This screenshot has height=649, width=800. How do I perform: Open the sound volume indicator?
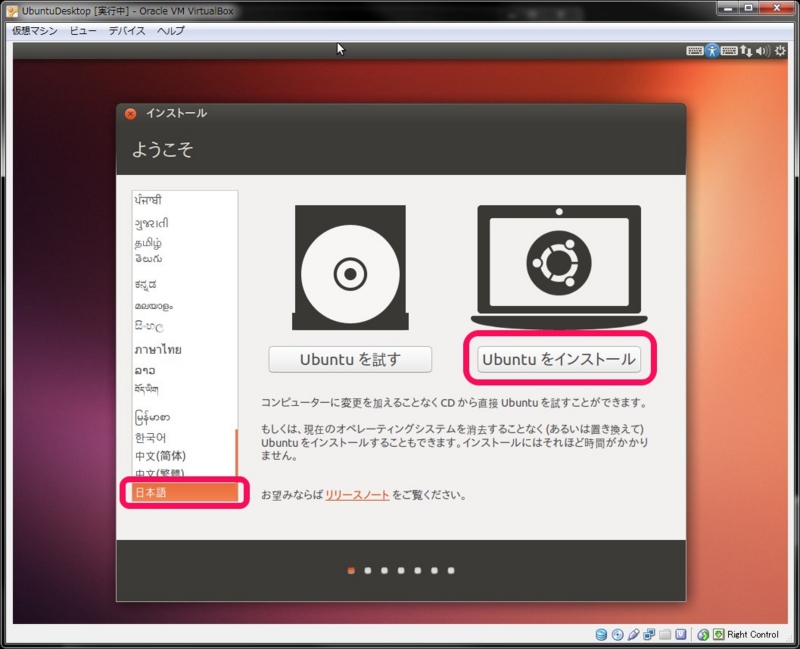(x=763, y=51)
